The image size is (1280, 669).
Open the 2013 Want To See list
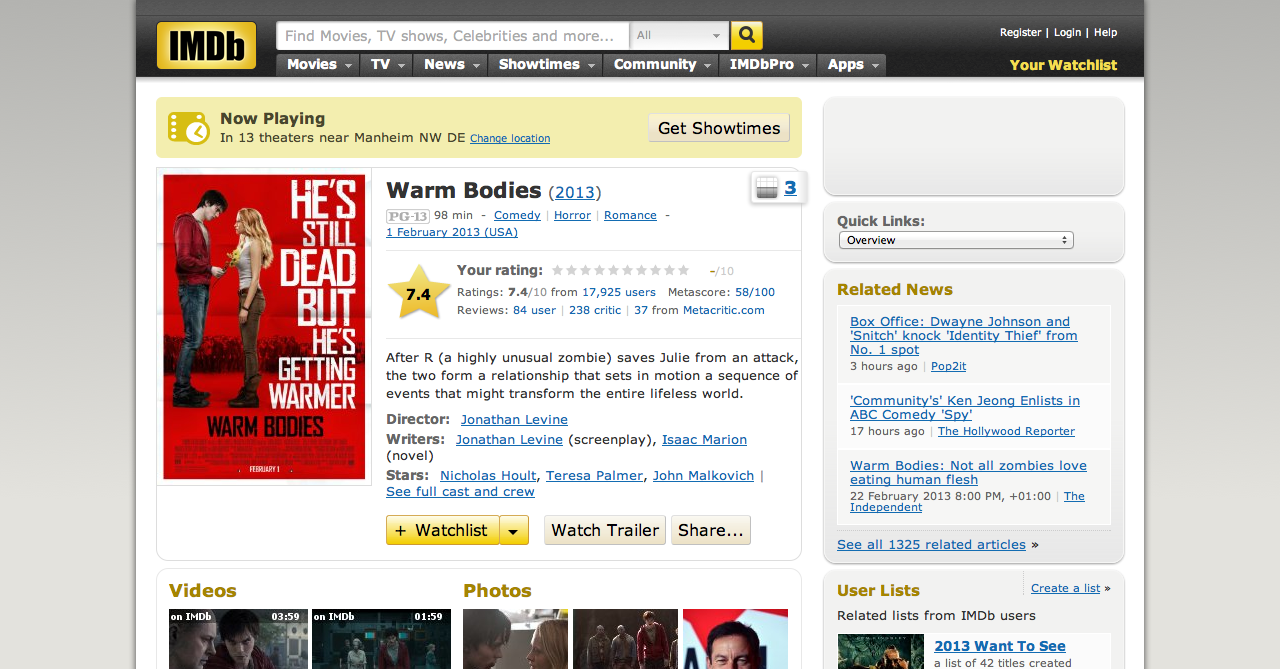(x=1000, y=646)
